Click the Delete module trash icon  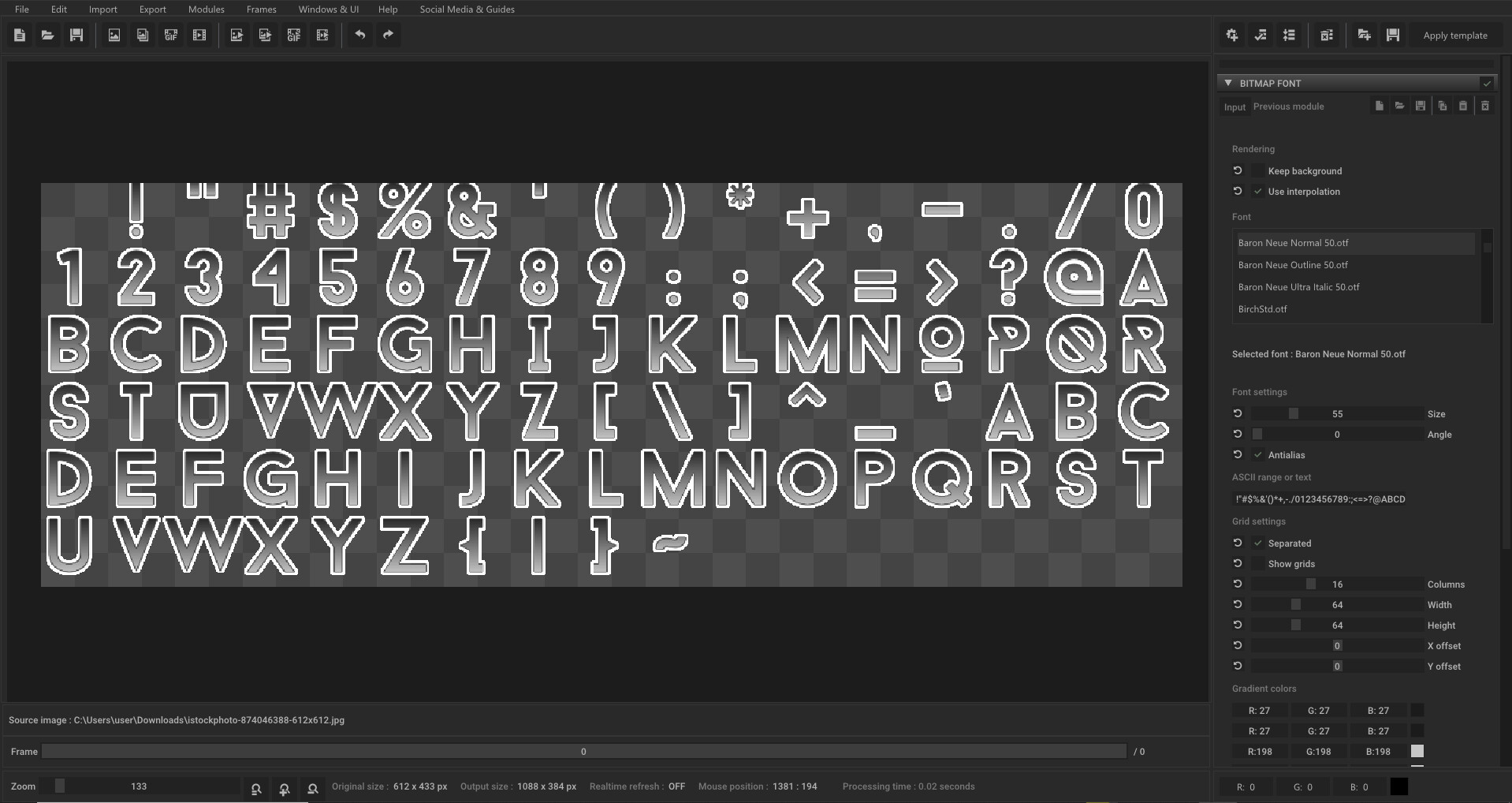point(1485,106)
